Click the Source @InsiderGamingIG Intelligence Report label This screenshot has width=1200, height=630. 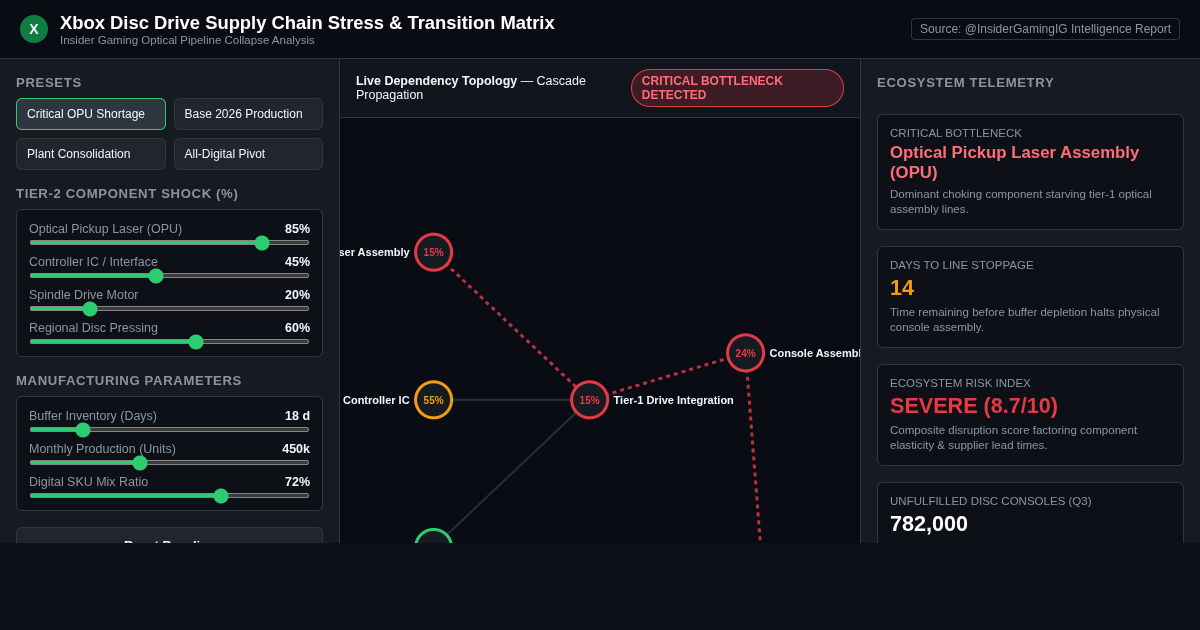(x=1045, y=29)
